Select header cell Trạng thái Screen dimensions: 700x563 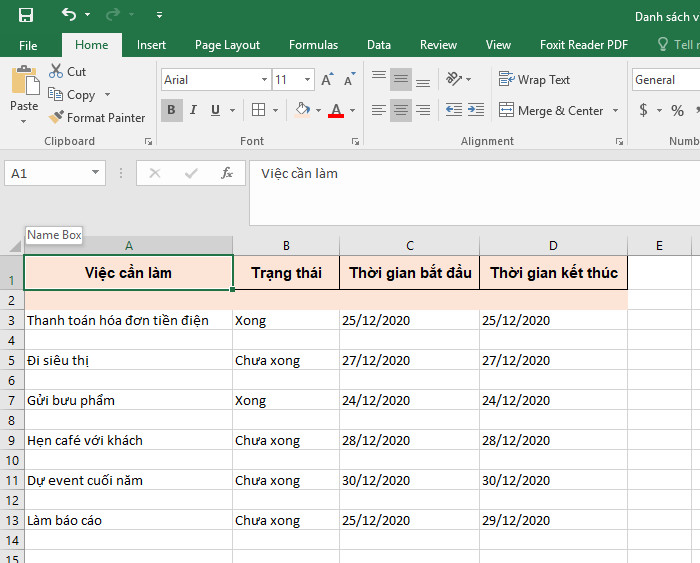[x=286, y=273]
